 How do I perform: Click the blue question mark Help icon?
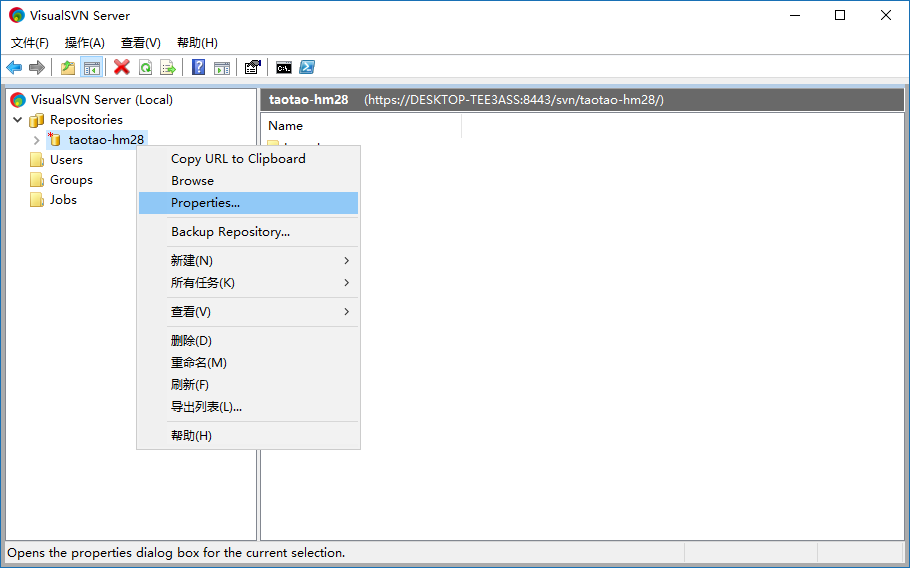[198, 67]
